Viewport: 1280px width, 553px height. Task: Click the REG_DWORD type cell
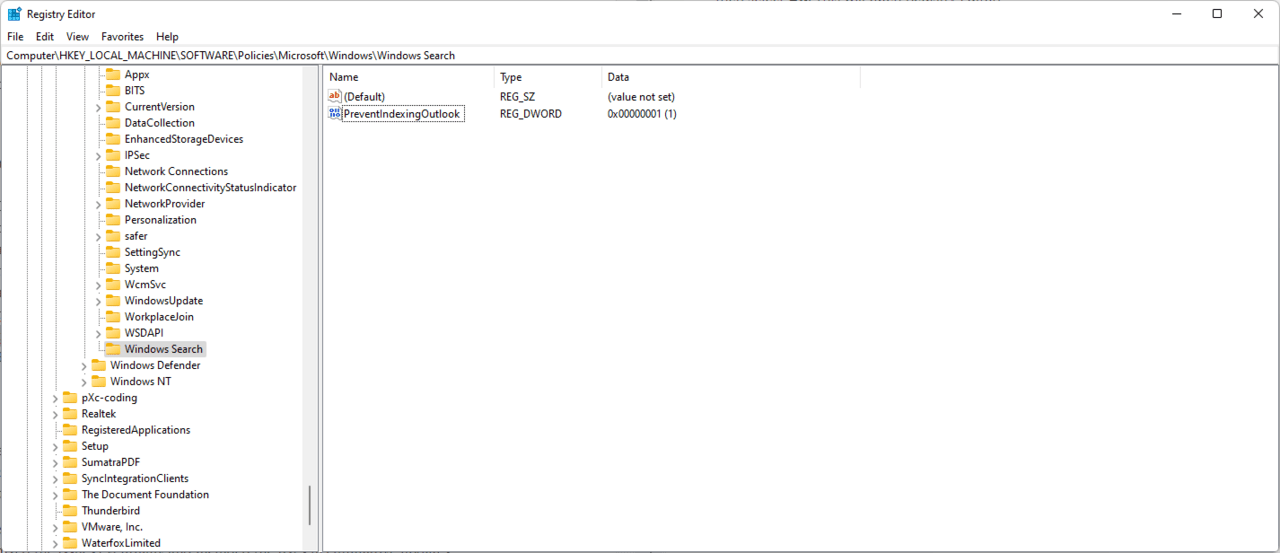point(531,114)
